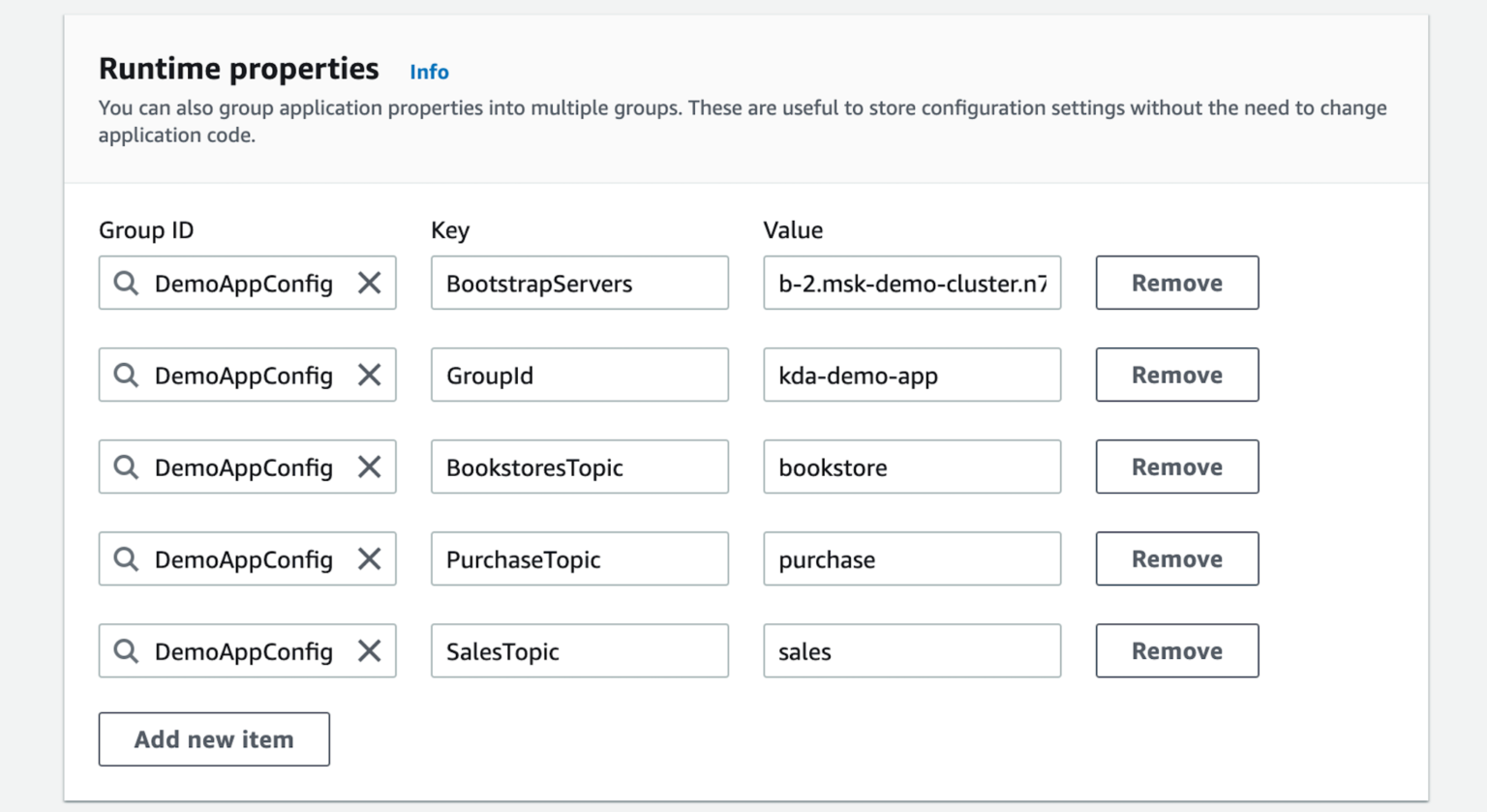Click Add new item

click(x=213, y=738)
